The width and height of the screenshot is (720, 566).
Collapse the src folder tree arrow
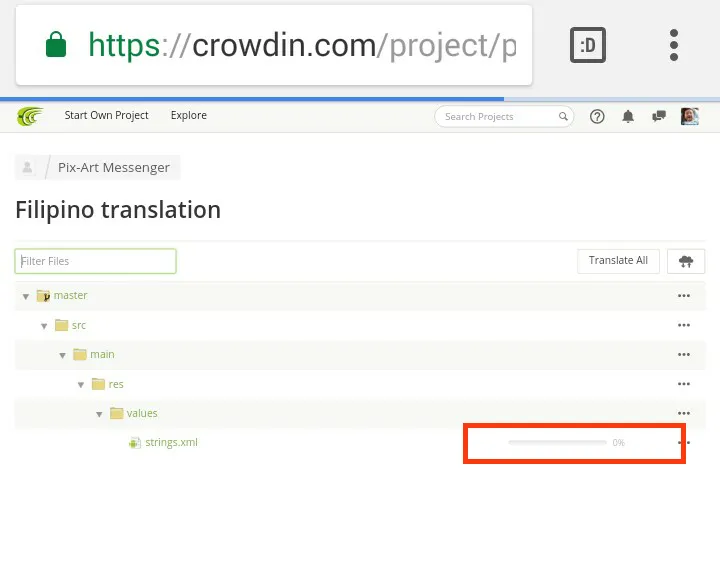click(x=44, y=326)
